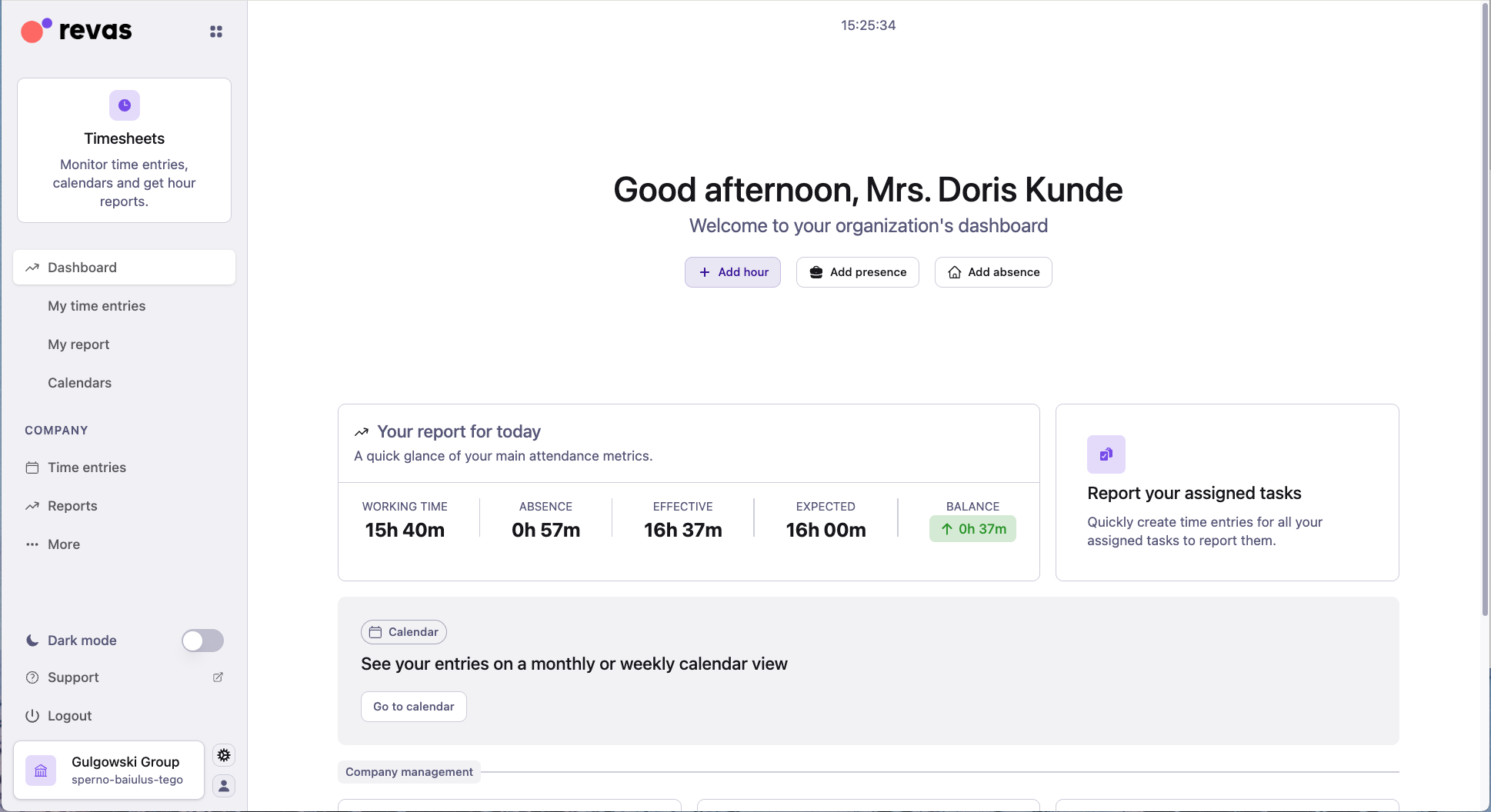
Task: Open Support with the external link icon
Action: pos(218,677)
